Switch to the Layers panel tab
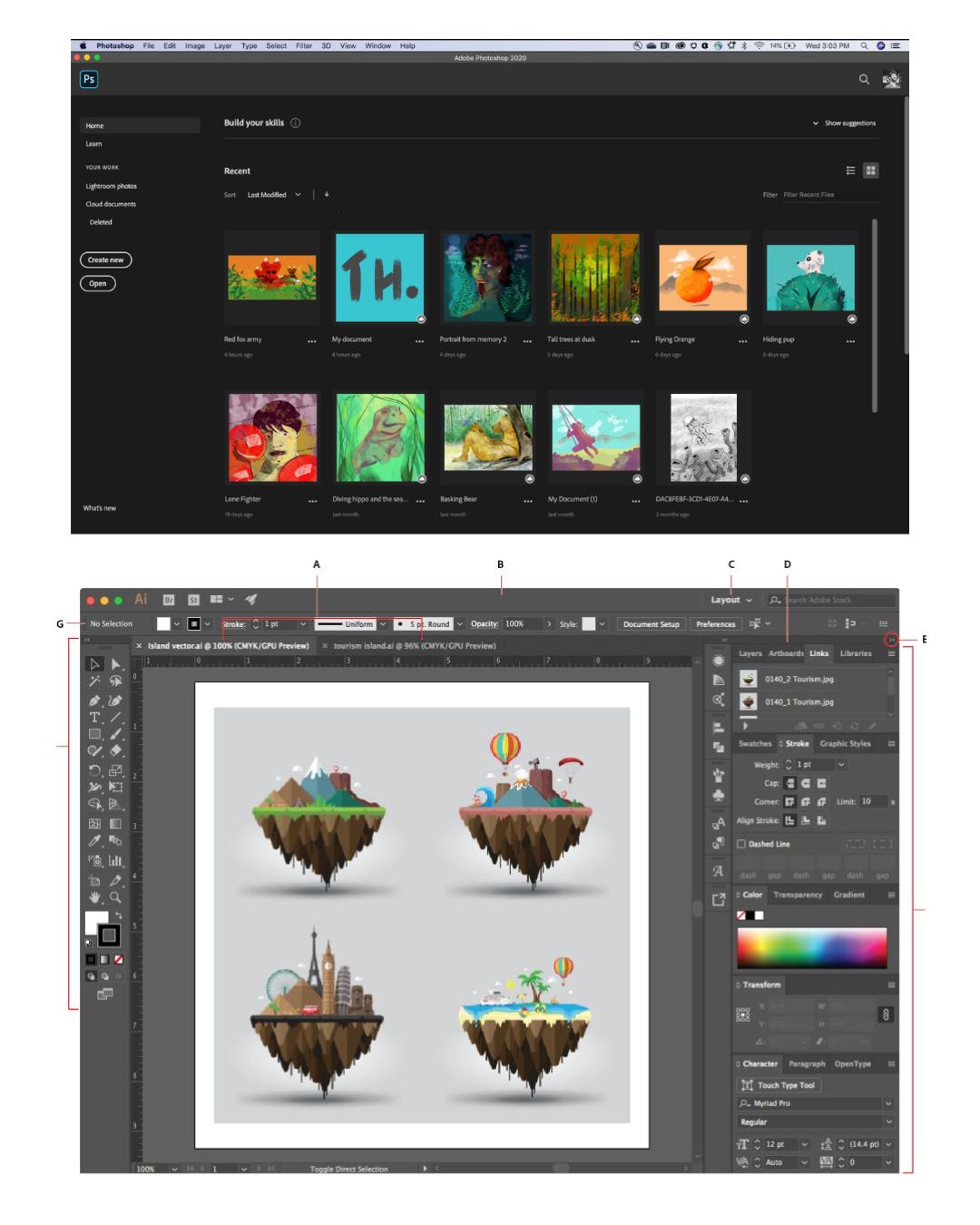Image resolution: width=980 pixels, height=1225 pixels. coord(750,653)
